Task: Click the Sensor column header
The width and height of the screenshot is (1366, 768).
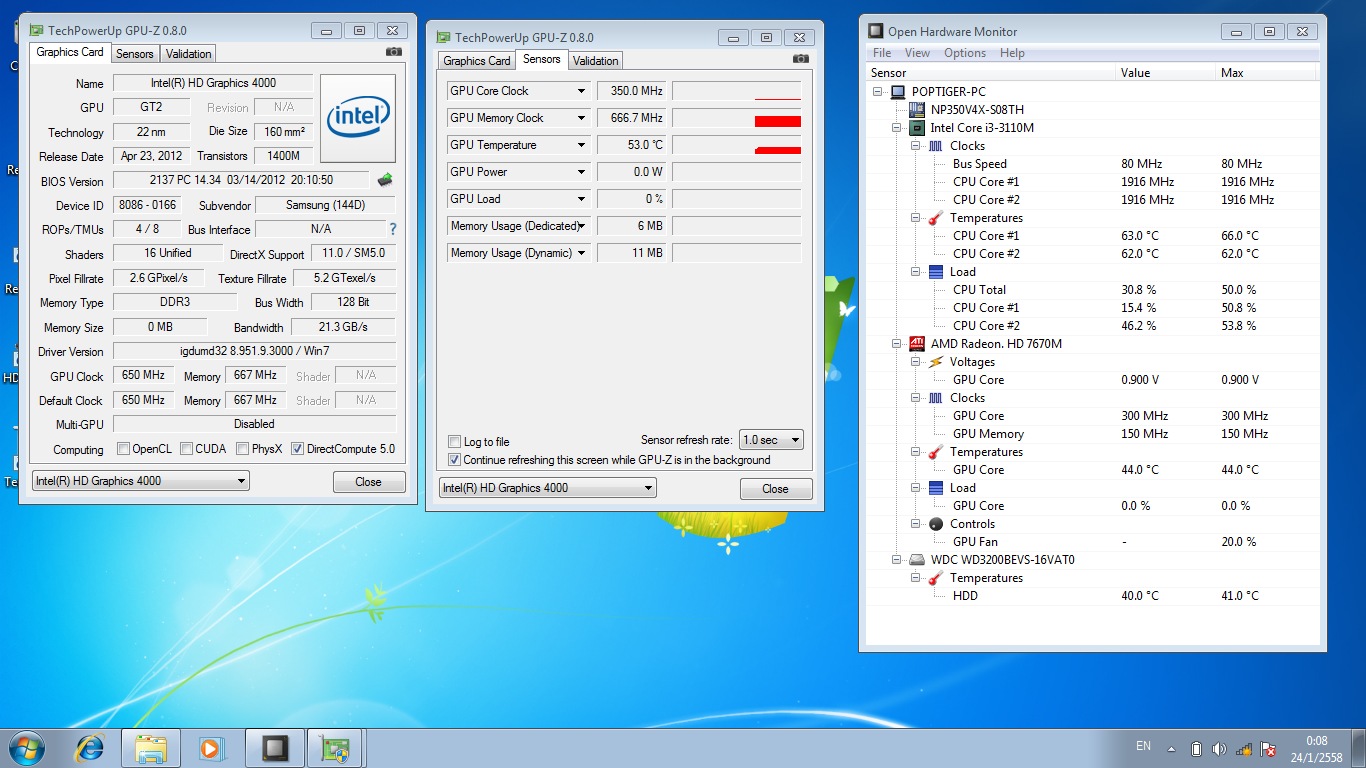Action: pos(991,73)
